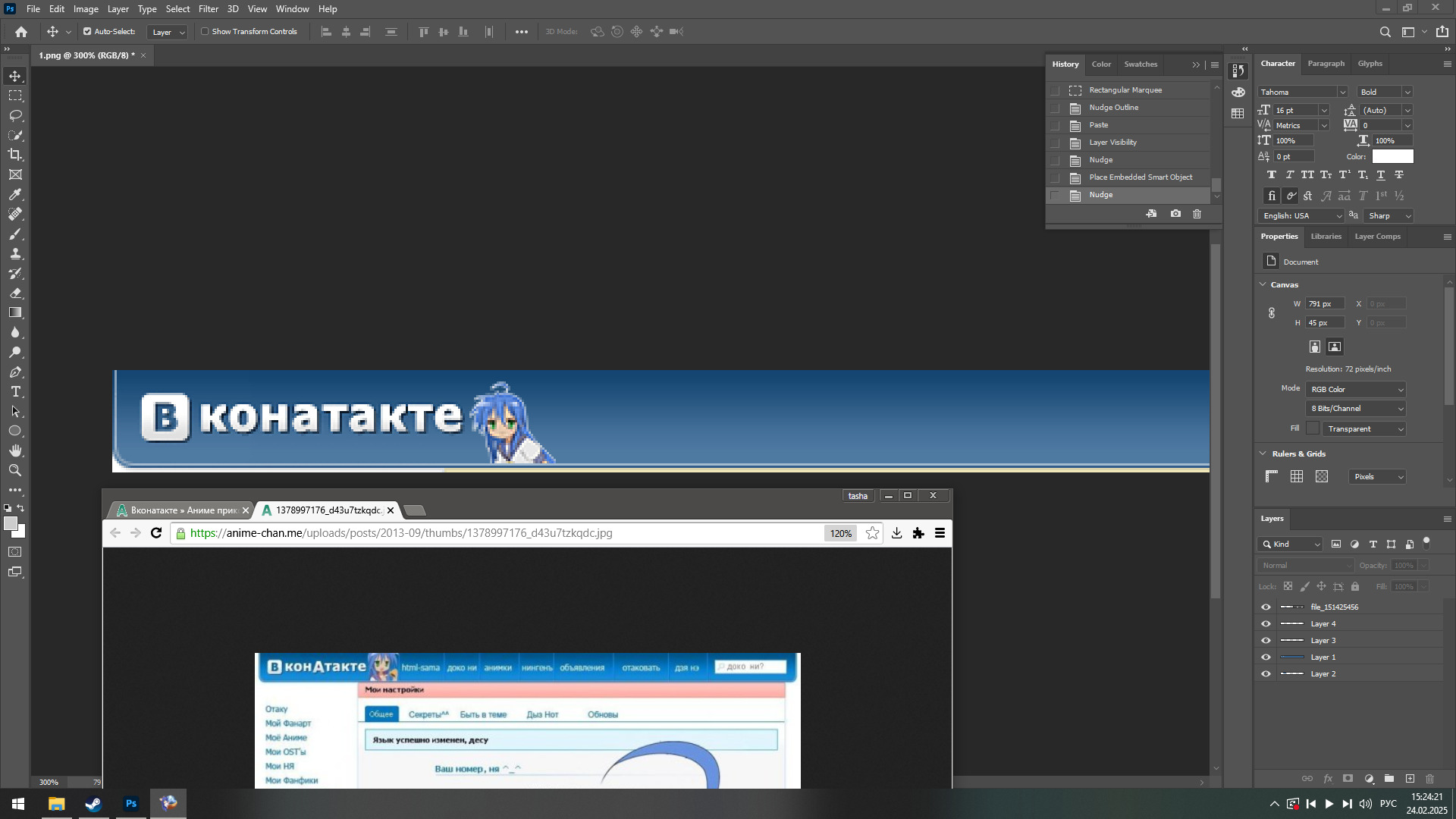Viewport: 1456px width, 819px height.
Task: Select Place Embedded Smart Object history state
Action: (1140, 177)
